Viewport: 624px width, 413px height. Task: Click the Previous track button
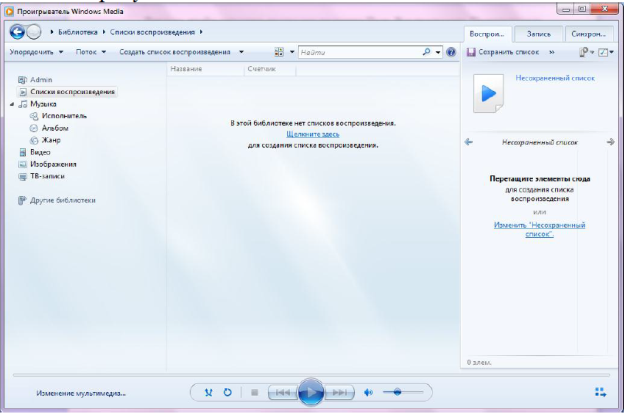(x=283, y=393)
